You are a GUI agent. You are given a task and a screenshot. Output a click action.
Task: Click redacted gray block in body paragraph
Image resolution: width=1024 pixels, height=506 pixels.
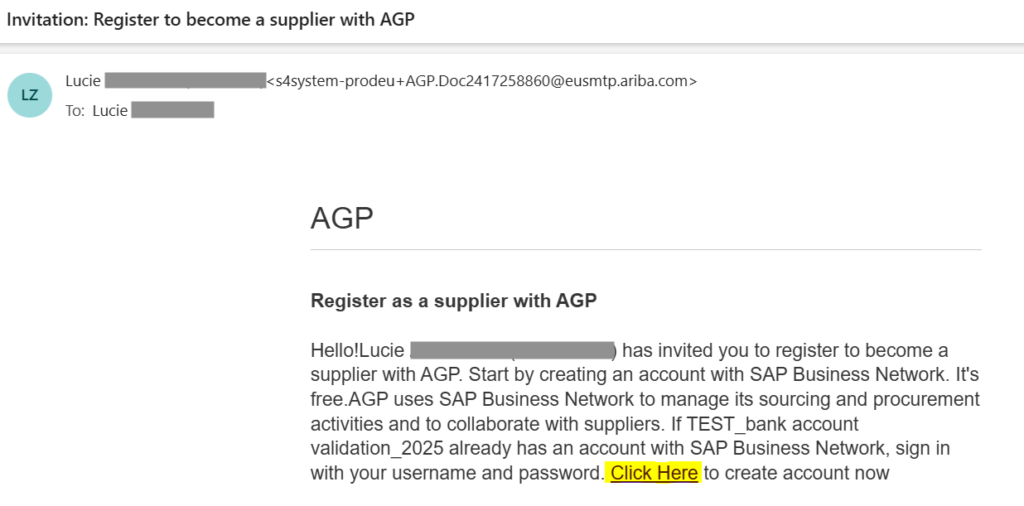coord(512,351)
